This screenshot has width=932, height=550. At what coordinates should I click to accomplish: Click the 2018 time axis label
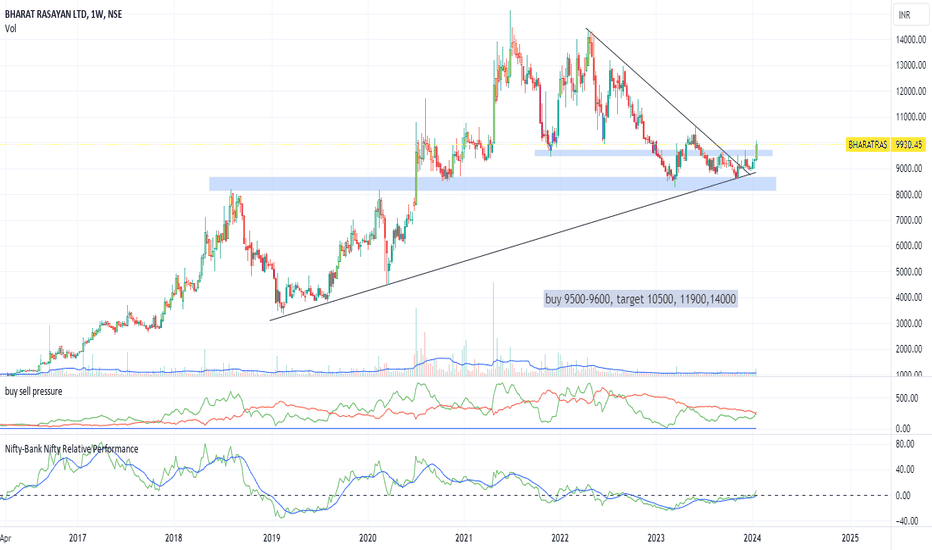(174, 539)
